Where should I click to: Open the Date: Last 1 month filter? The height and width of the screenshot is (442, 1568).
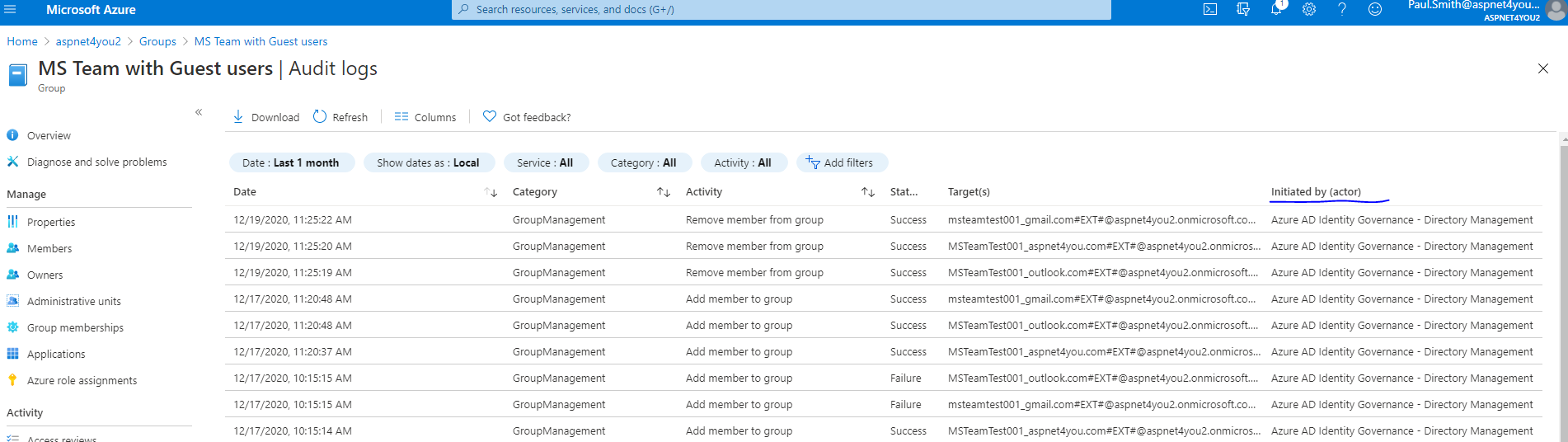pos(292,162)
